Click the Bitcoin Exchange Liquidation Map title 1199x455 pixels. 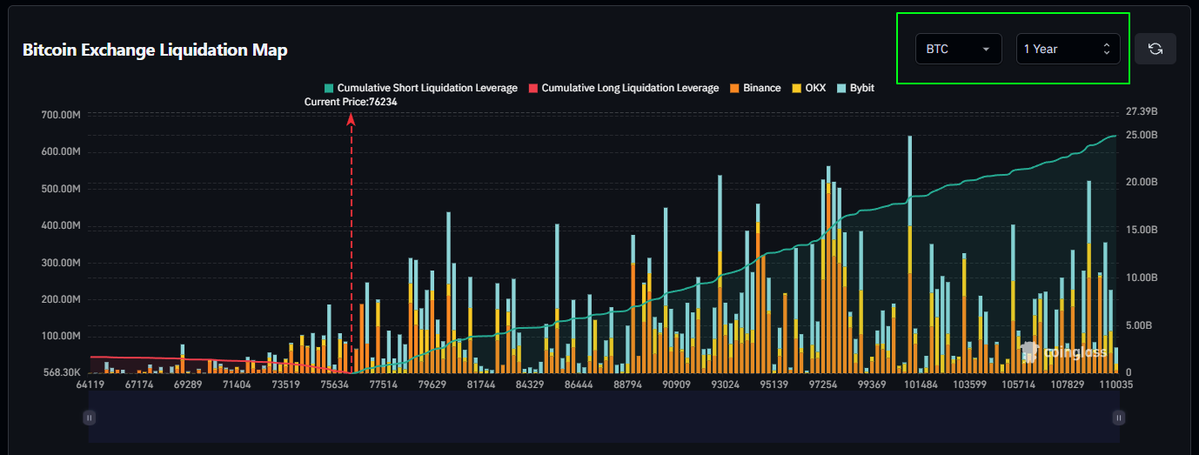click(x=155, y=50)
